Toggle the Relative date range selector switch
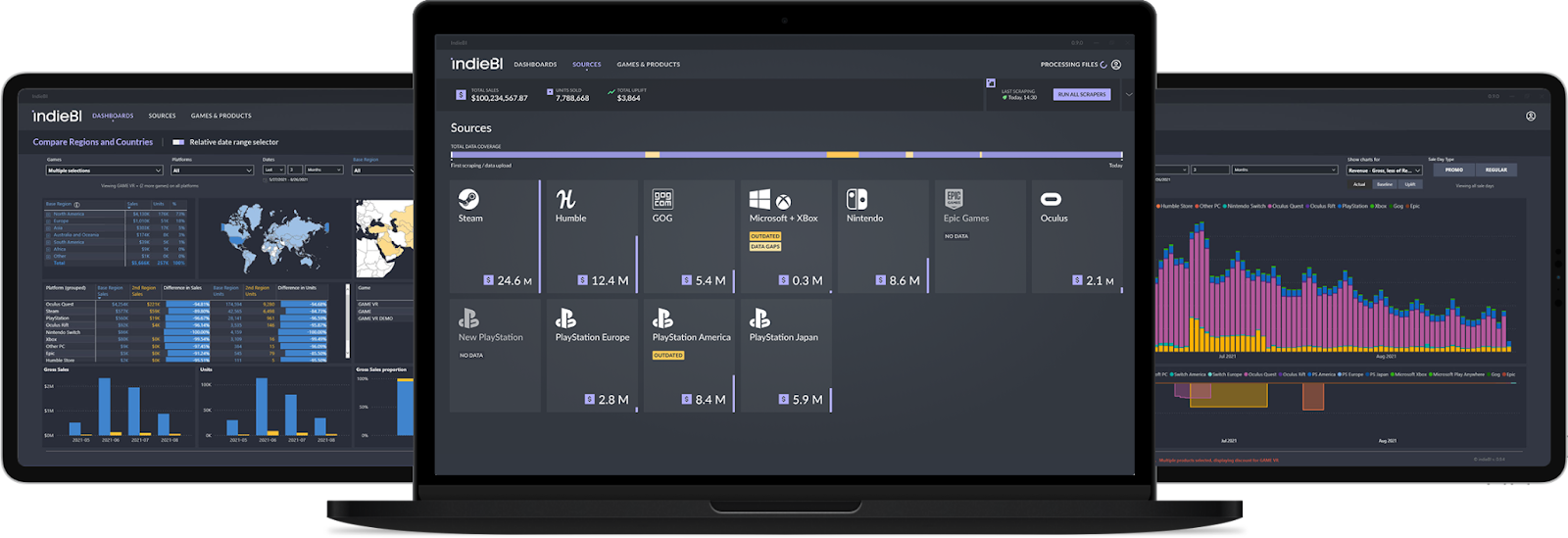Screen dimensions: 1568x538 (178, 142)
